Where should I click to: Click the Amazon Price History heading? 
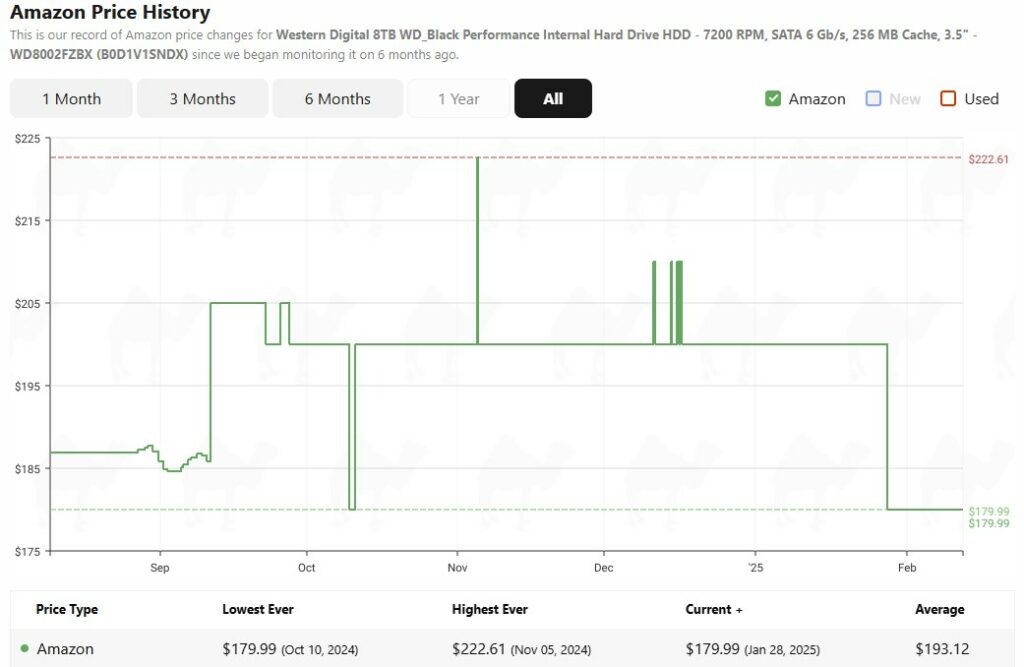(110, 13)
